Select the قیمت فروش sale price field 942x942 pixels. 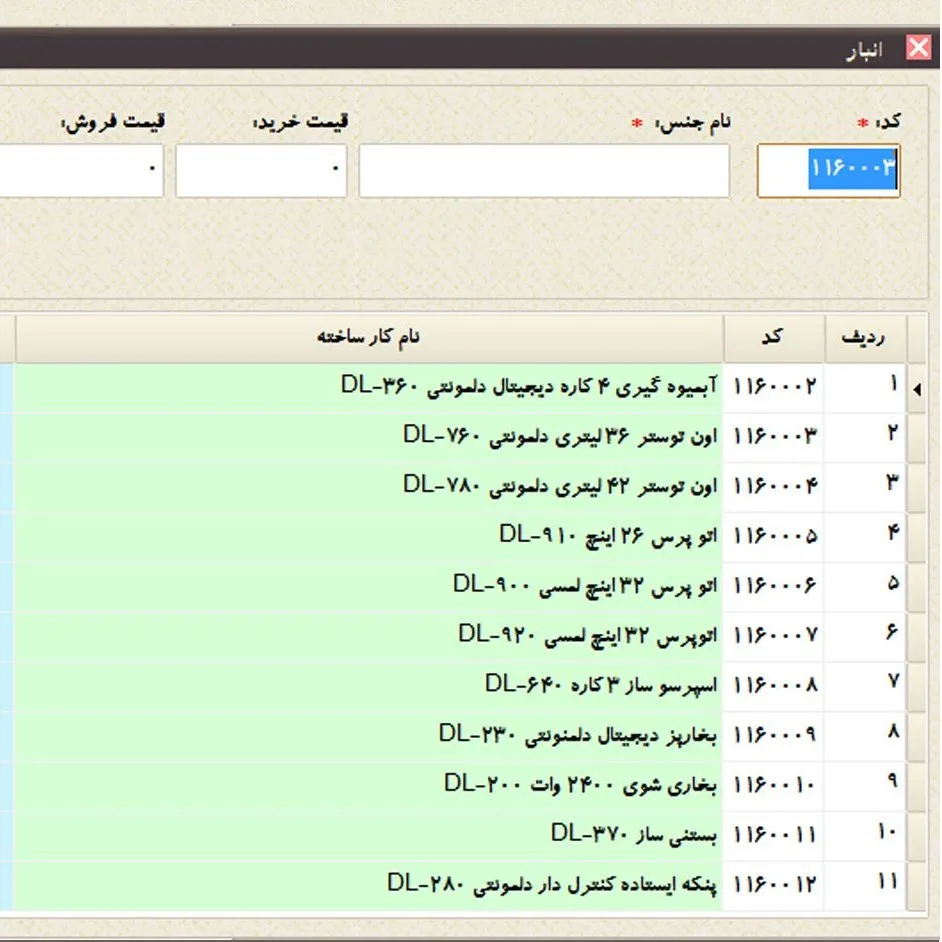click(x=80, y=171)
